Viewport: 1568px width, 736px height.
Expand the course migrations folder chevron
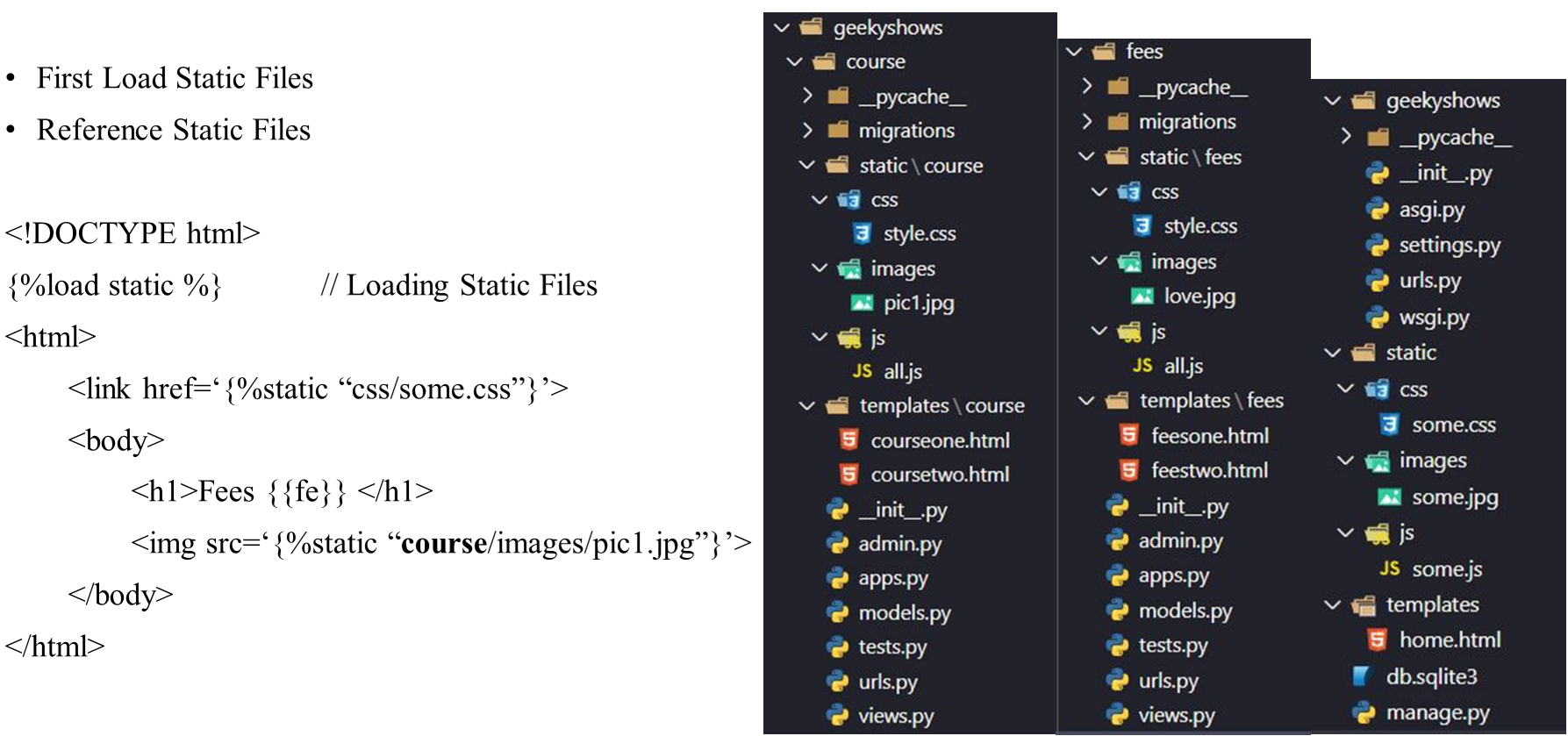[807, 131]
